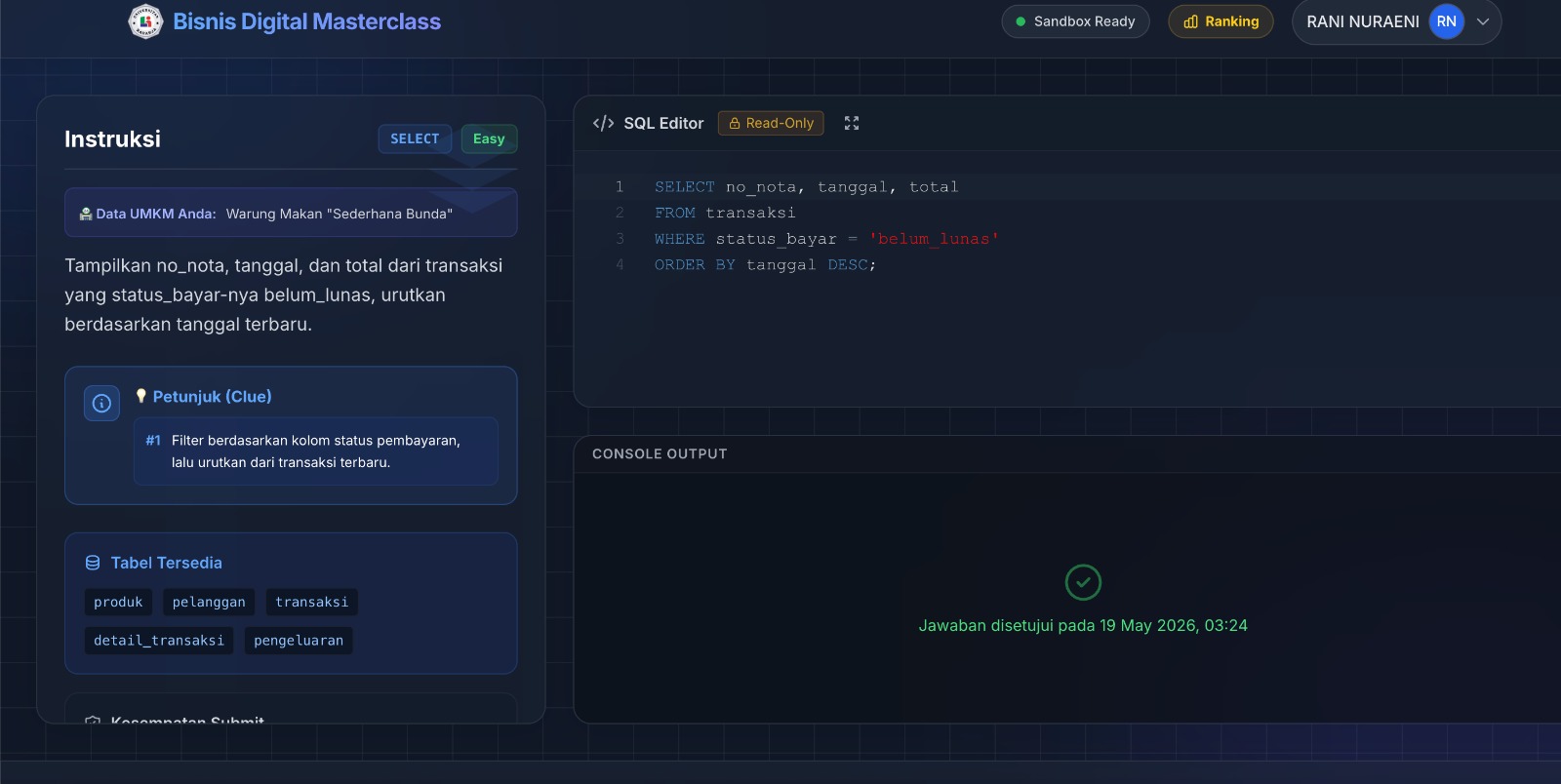The height and width of the screenshot is (784, 1561).
Task: Click the Easy difficulty tag
Action: pyautogui.click(x=489, y=138)
